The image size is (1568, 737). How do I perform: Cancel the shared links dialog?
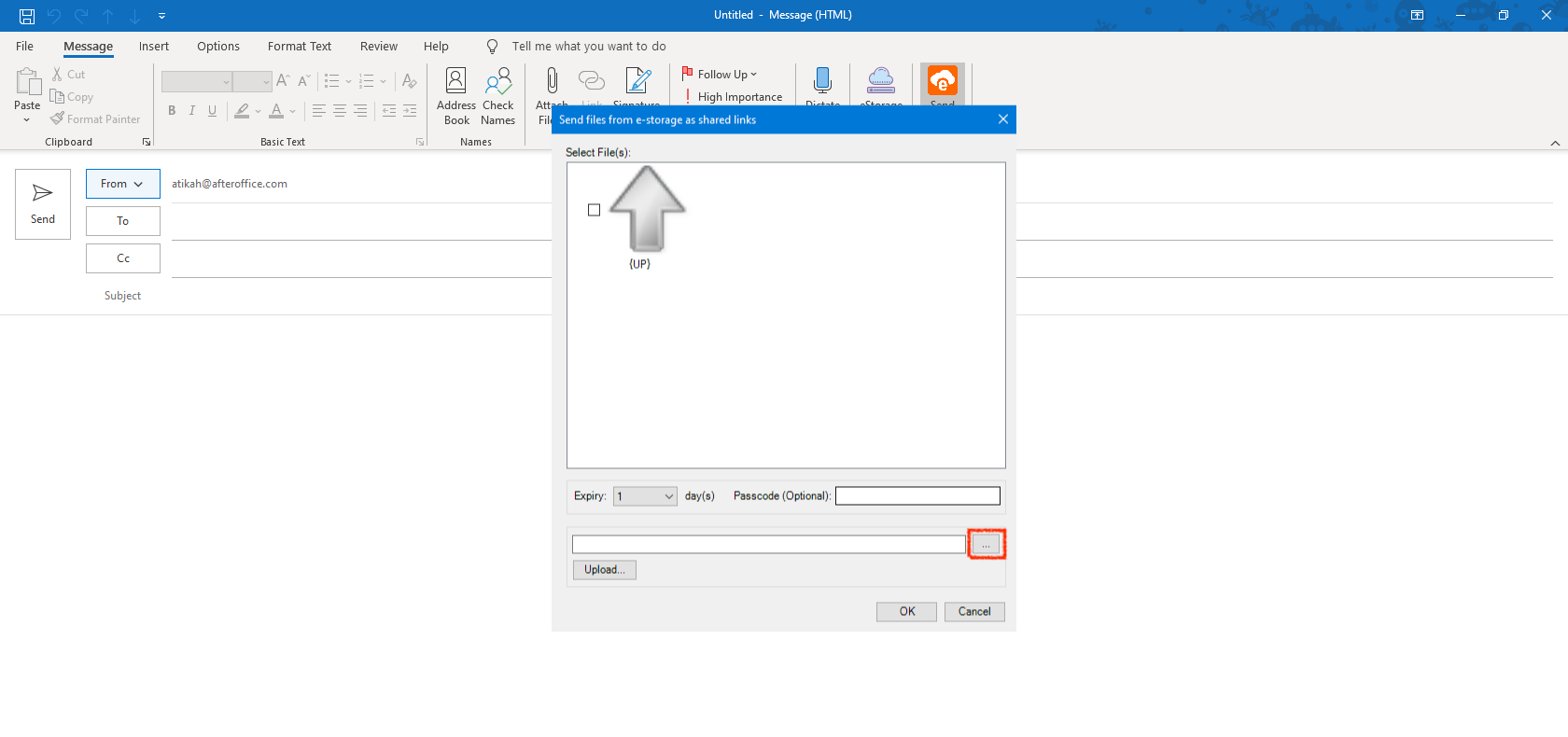click(973, 612)
